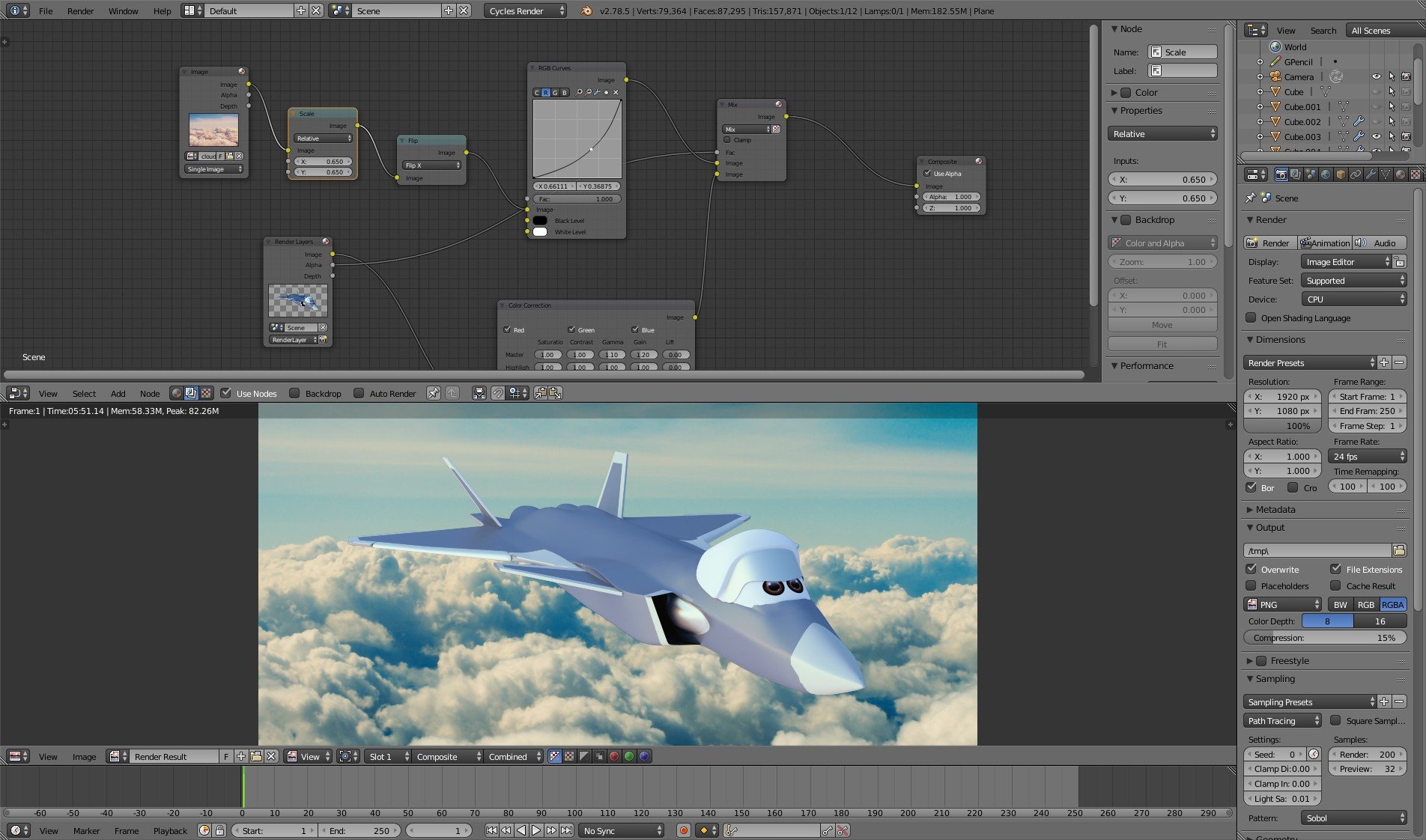Viewport: 1426px width, 840px height.
Task: Lock time to other windows lock icon
Action: (219, 830)
